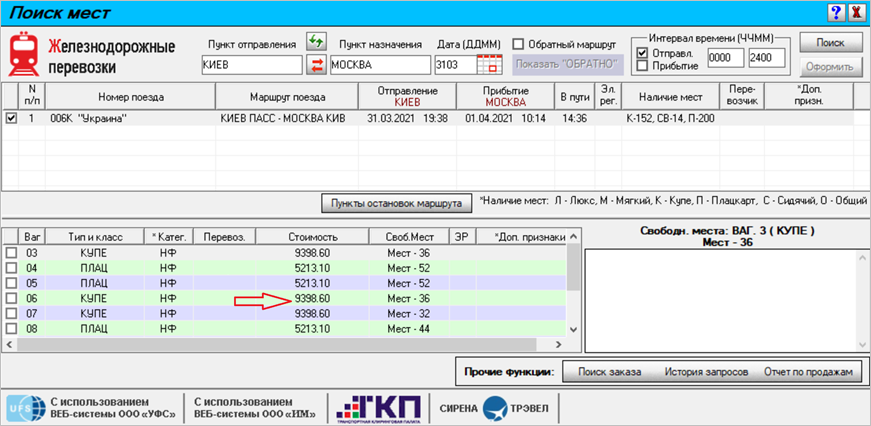Open Отчет по продажам function
The height and width of the screenshot is (426, 871).
tap(808, 372)
